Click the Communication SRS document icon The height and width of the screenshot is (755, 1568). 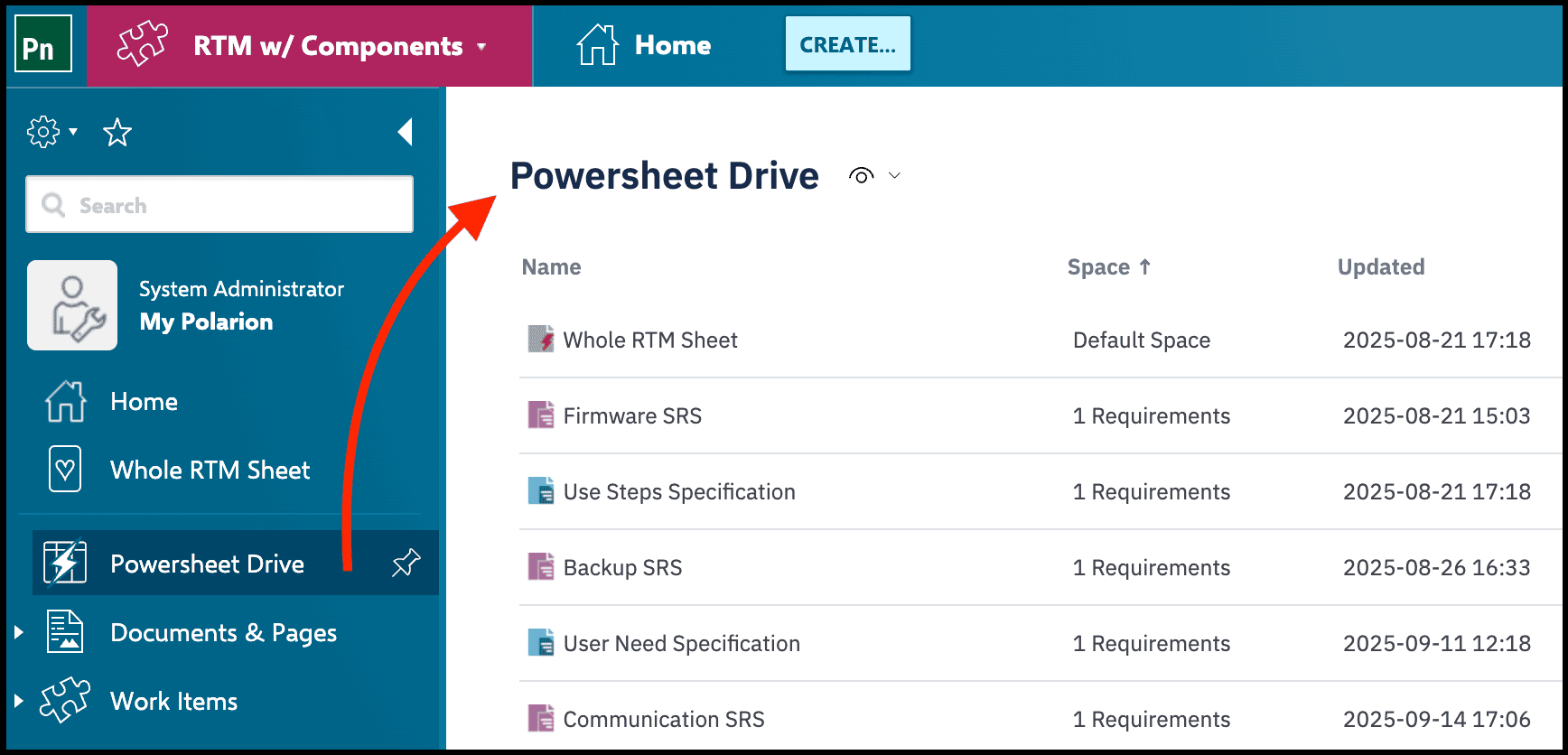[541, 718]
